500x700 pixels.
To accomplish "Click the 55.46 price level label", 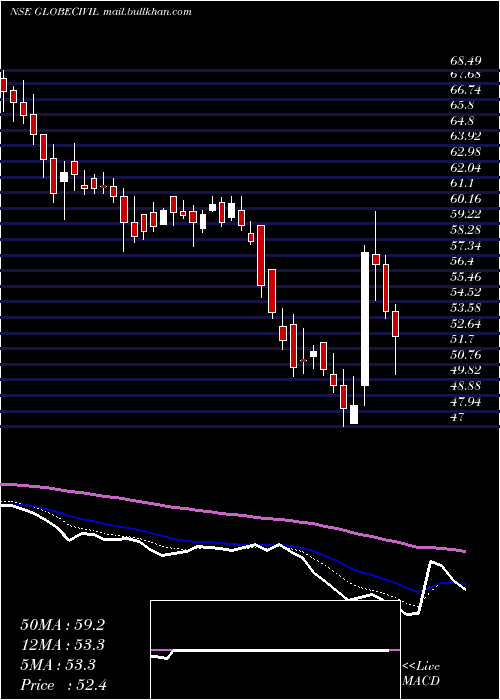I will (465, 277).
